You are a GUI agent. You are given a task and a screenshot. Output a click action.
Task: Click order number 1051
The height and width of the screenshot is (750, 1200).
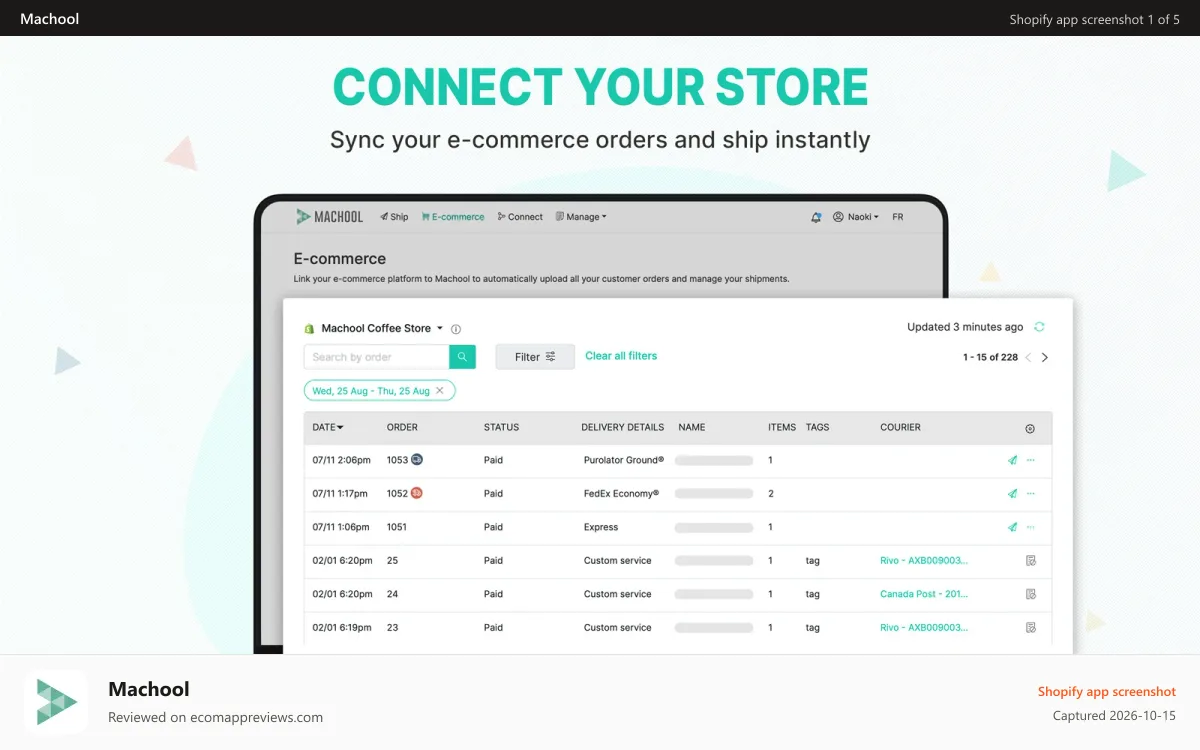pos(397,527)
